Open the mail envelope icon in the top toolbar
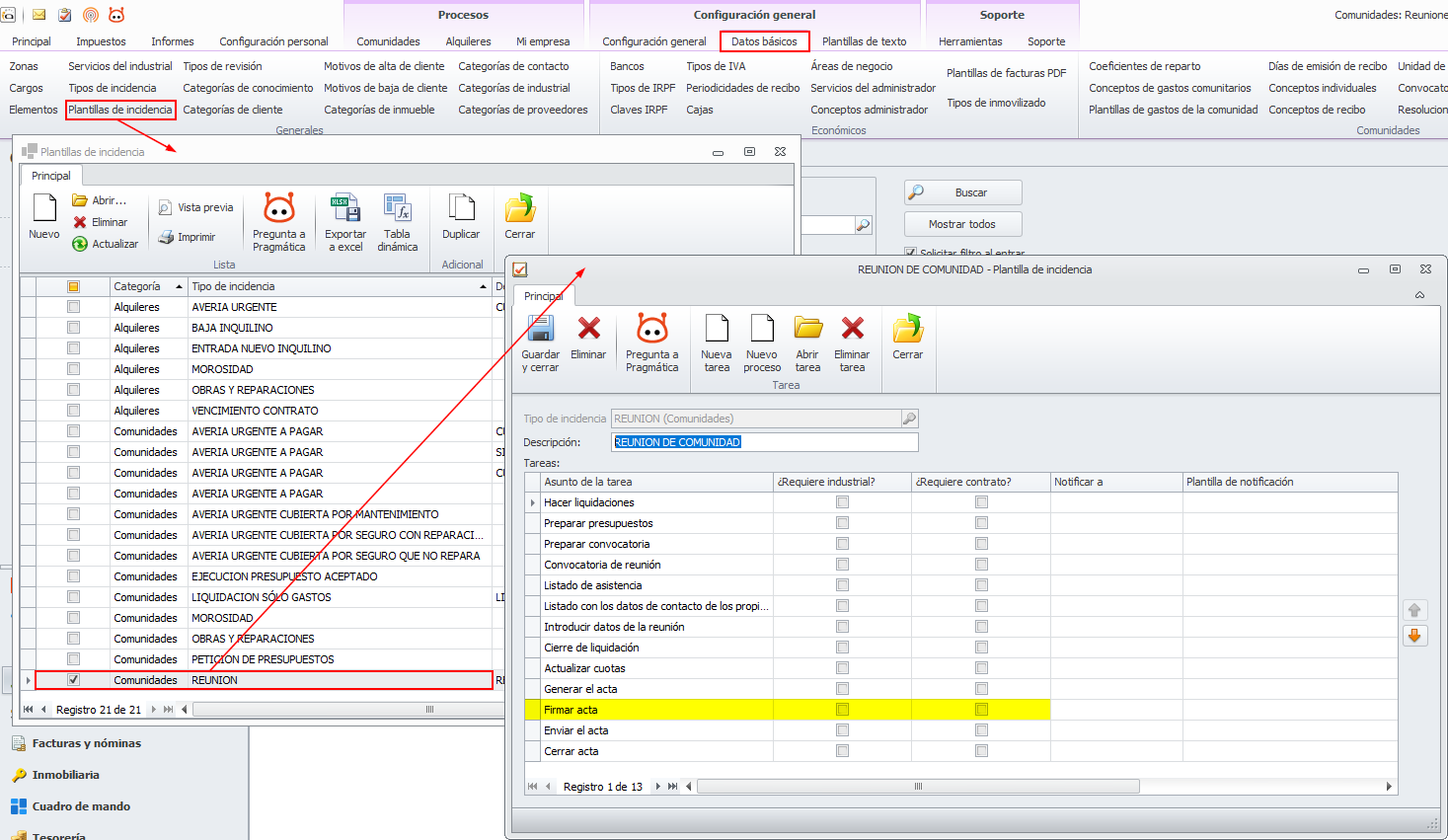 (x=39, y=15)
